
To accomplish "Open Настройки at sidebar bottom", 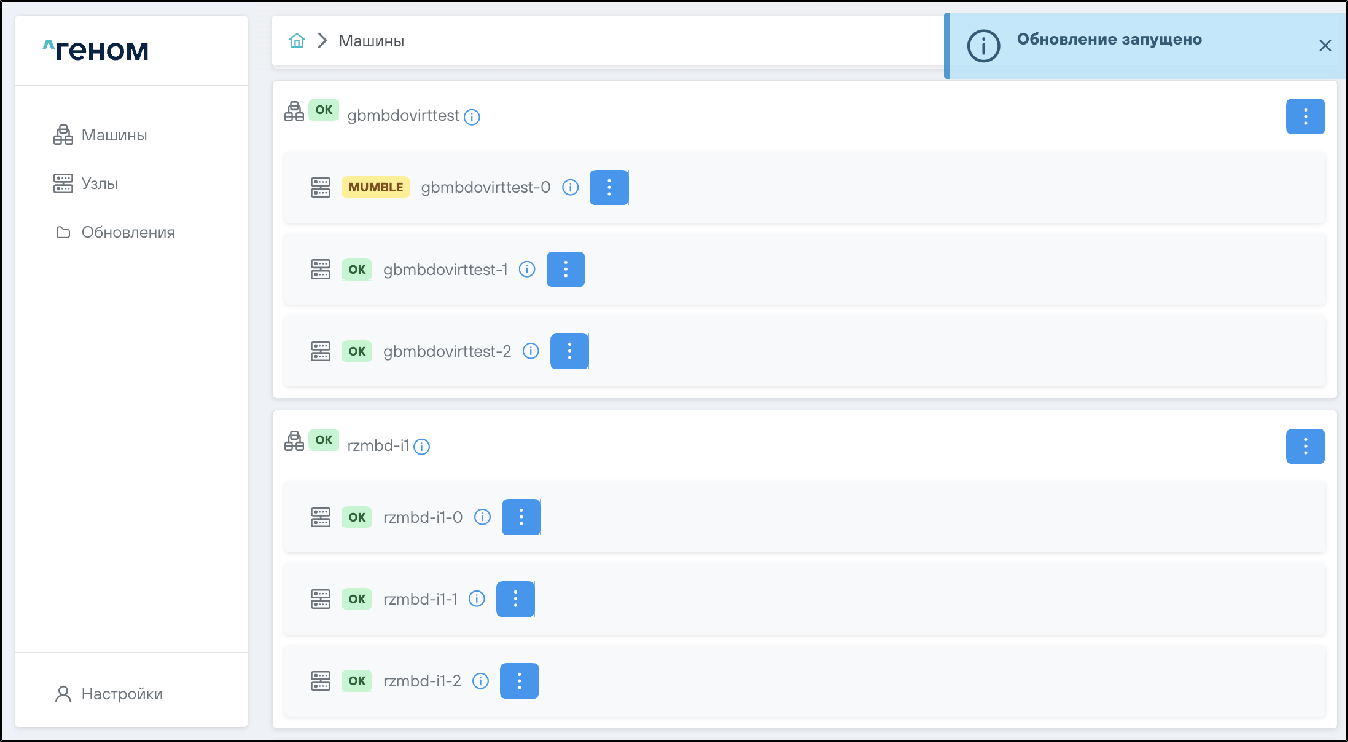I will [x=121, y=694].
